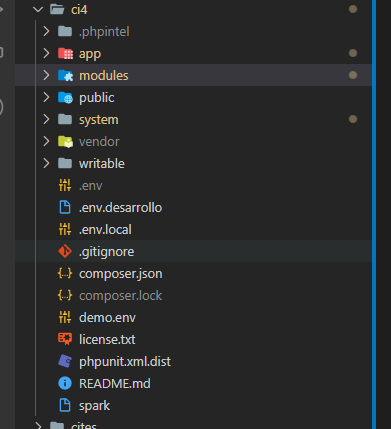
Task: Click the modules modified status dot
Action: tap(353, 75)
